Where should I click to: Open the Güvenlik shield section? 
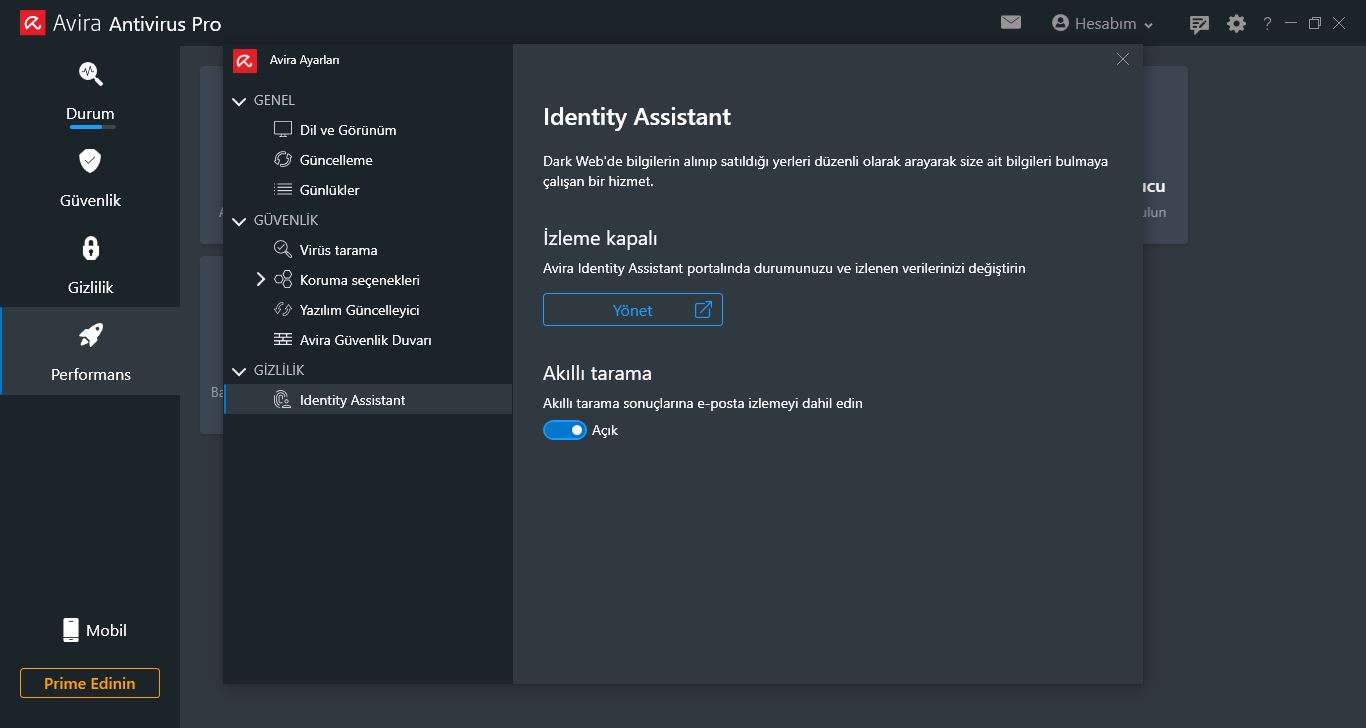pyautogui.click(x=90, y=178)
